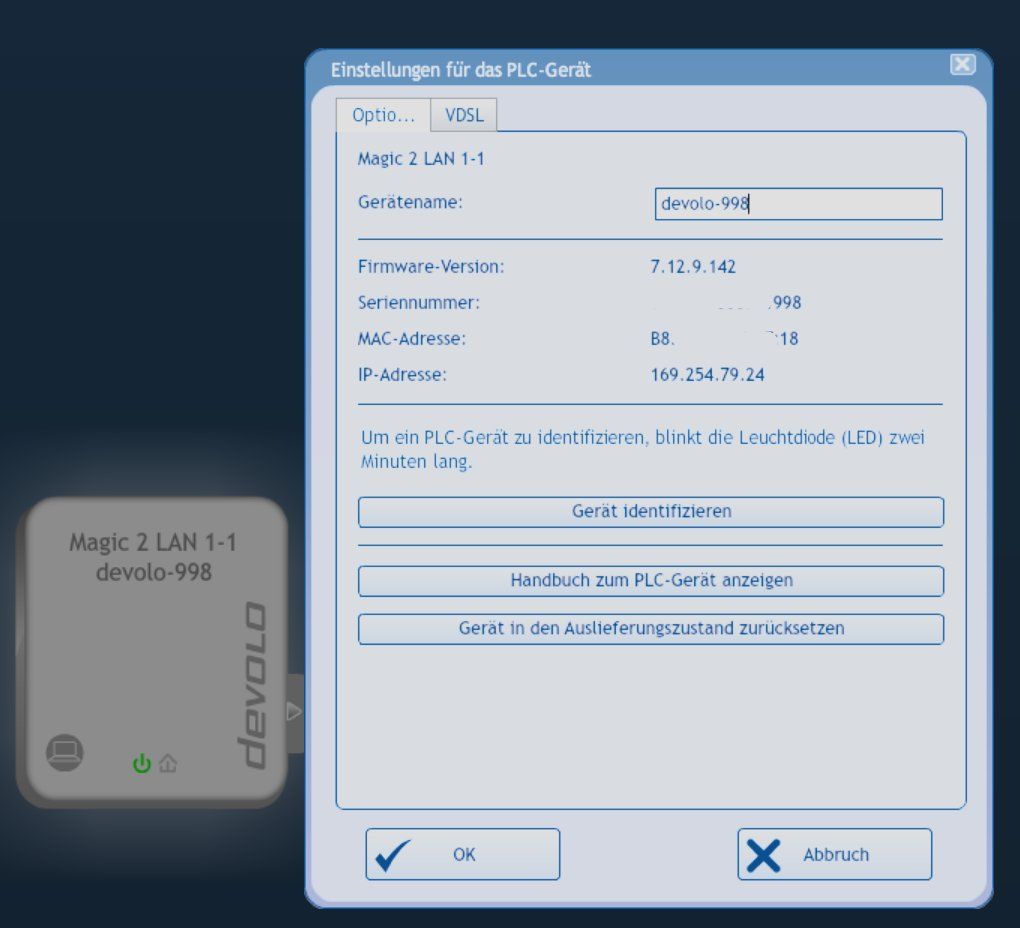Click the Firmware-Version label
Image resolution: width=1020 pixels, height=928 pixels.
431,267
